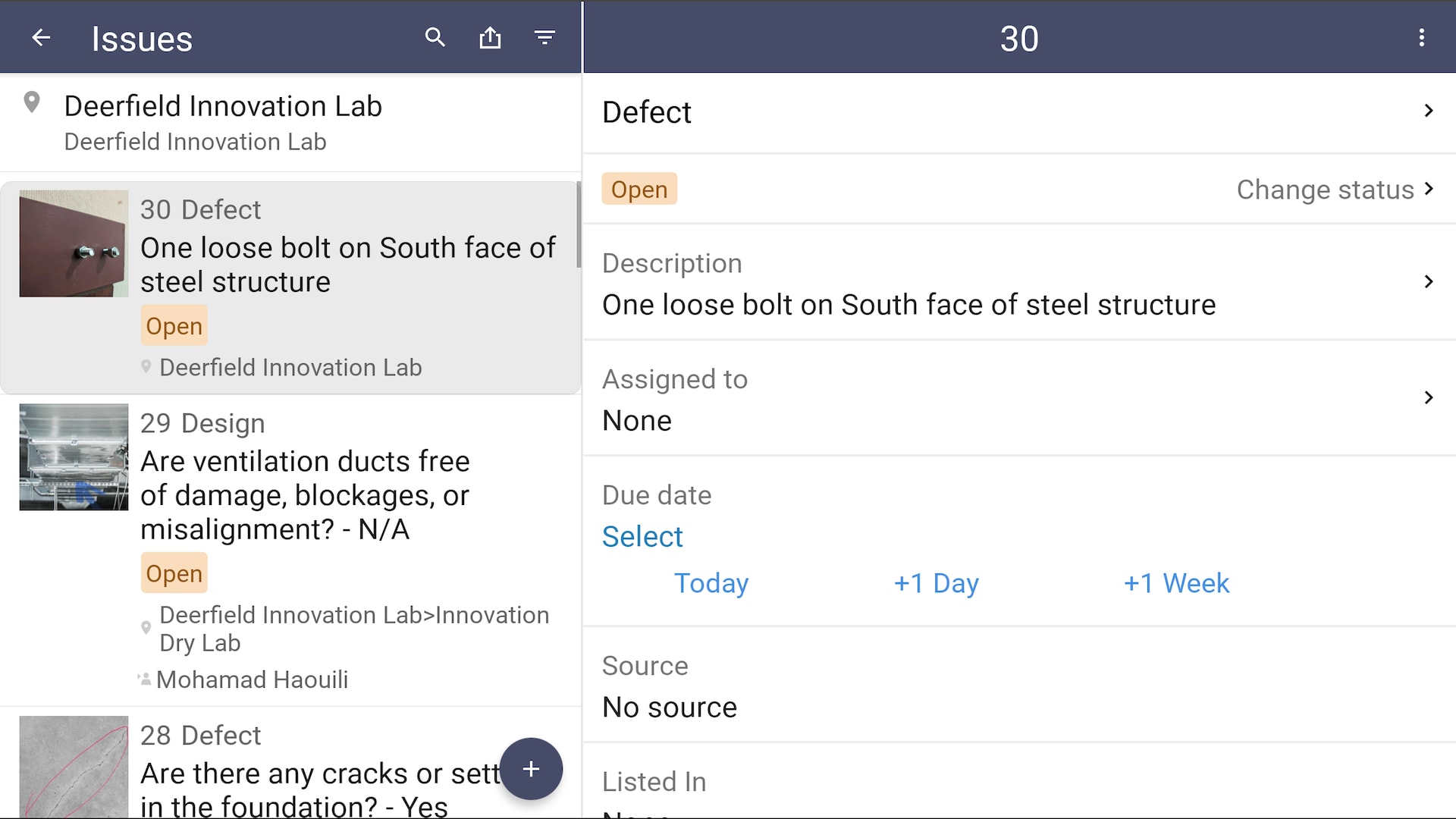Image resolution: width=1456 pixels, height=819 pixels.
Task: Open the search icon in Issues toolbar
Action: 435,37
